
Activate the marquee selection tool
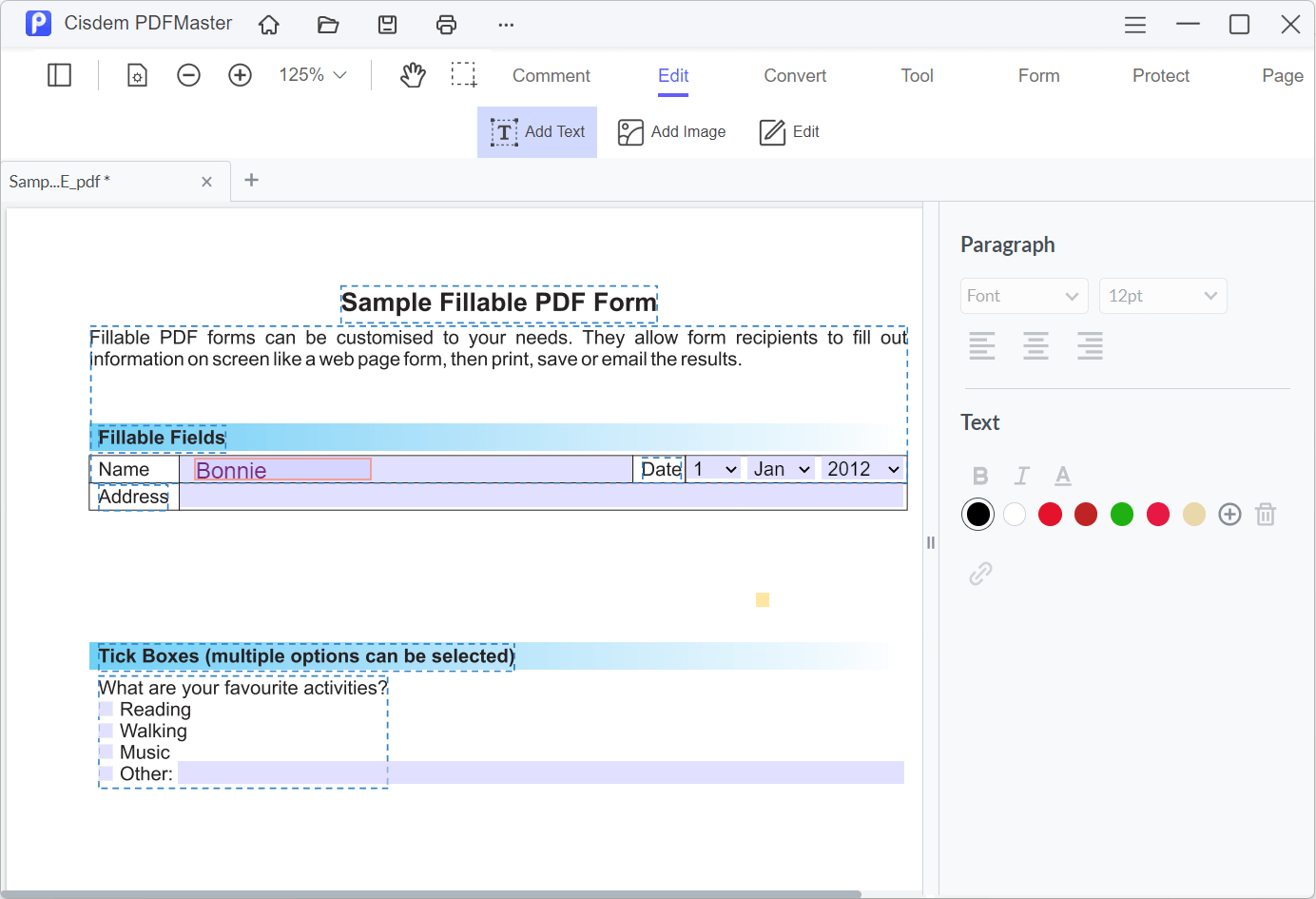(x=464, y=75)
